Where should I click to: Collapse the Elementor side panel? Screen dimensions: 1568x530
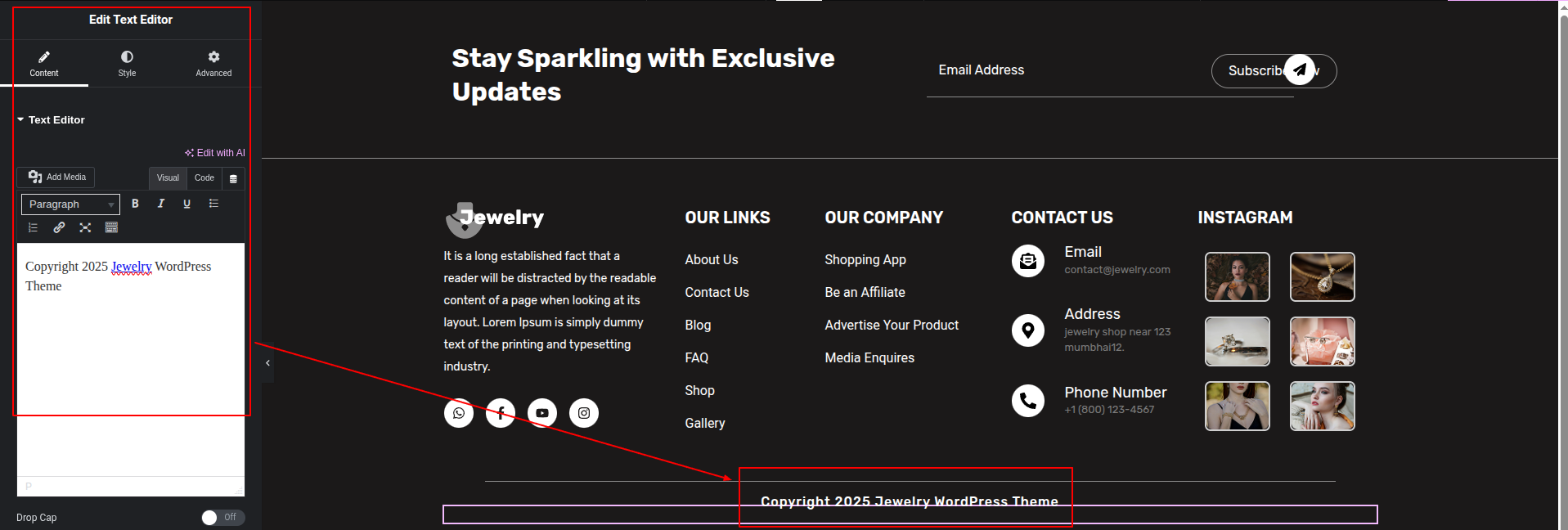pos(267,363)
